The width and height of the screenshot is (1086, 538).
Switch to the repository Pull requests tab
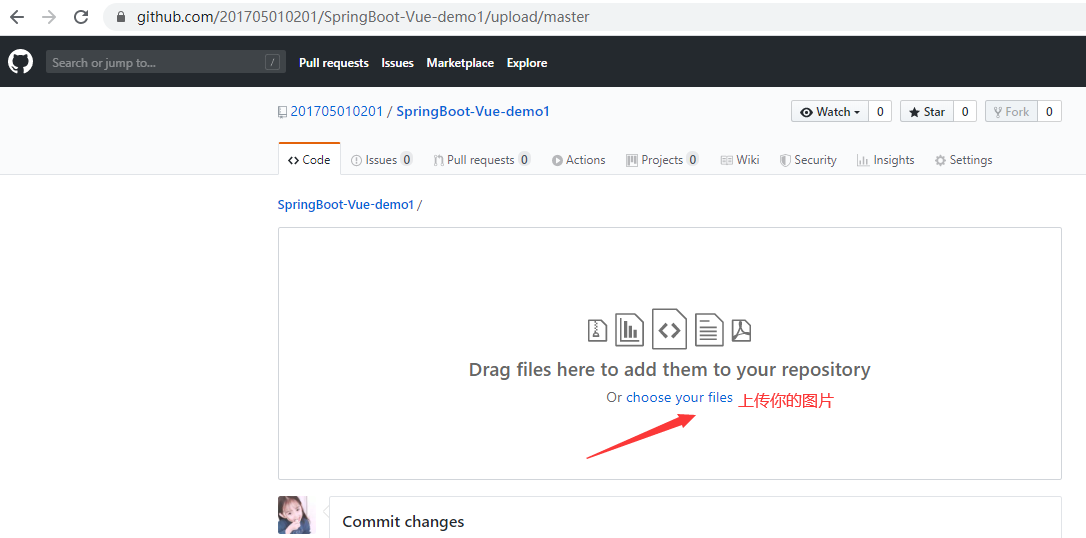click(482, 160)
